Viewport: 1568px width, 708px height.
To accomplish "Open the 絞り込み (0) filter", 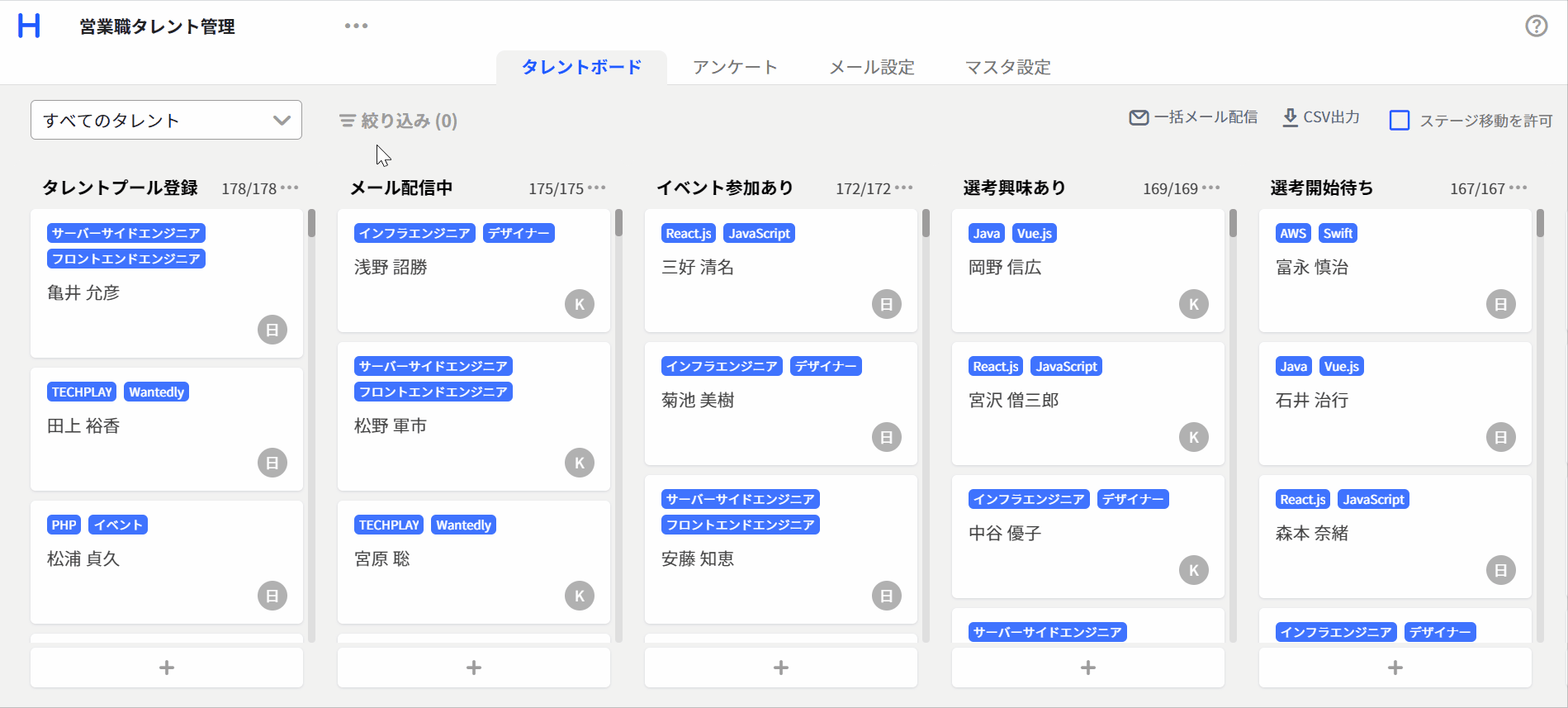I will pos(398,121).
